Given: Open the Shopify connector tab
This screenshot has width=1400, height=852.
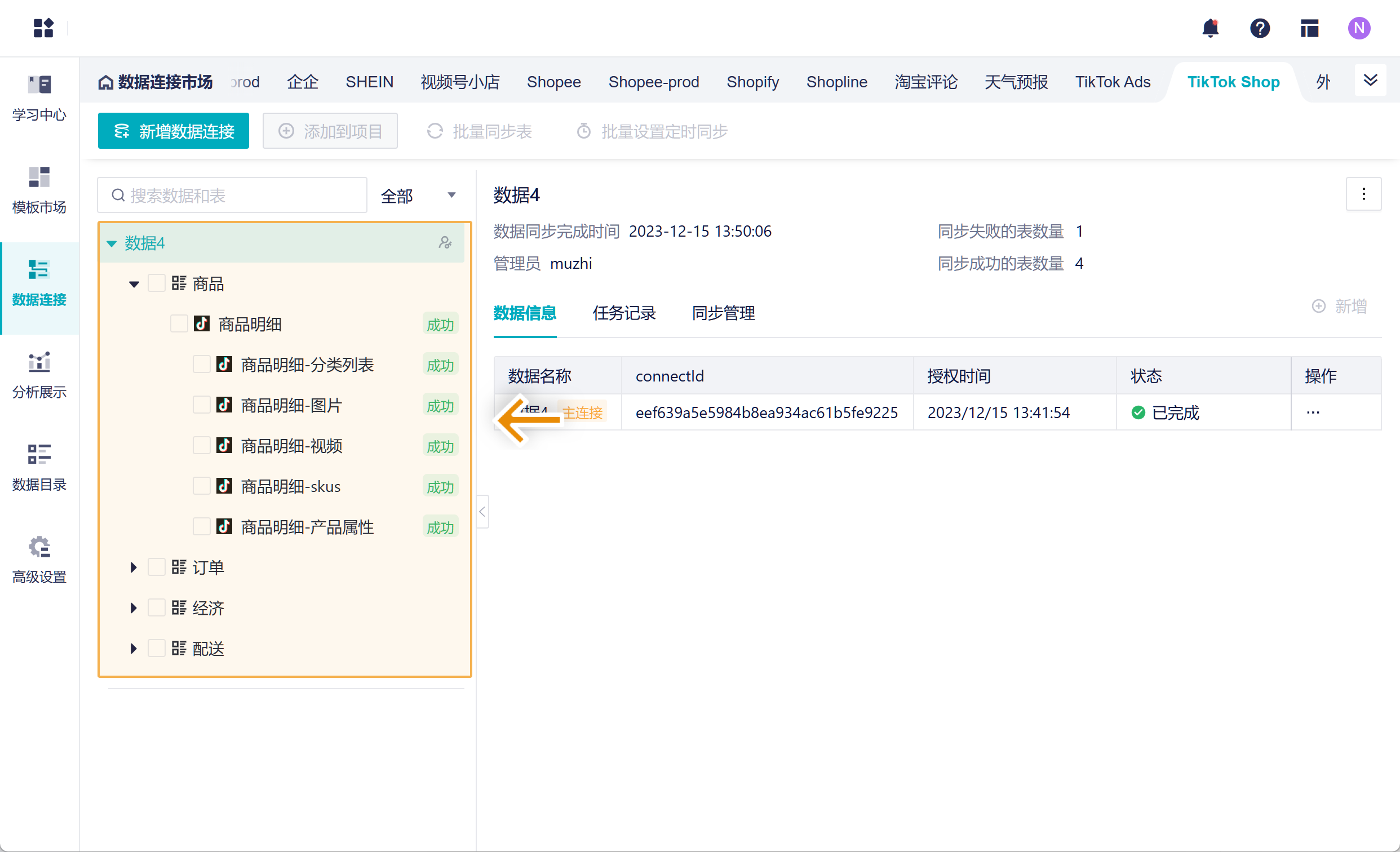Looking at the screenshot, I should click(x=752, y=82).
